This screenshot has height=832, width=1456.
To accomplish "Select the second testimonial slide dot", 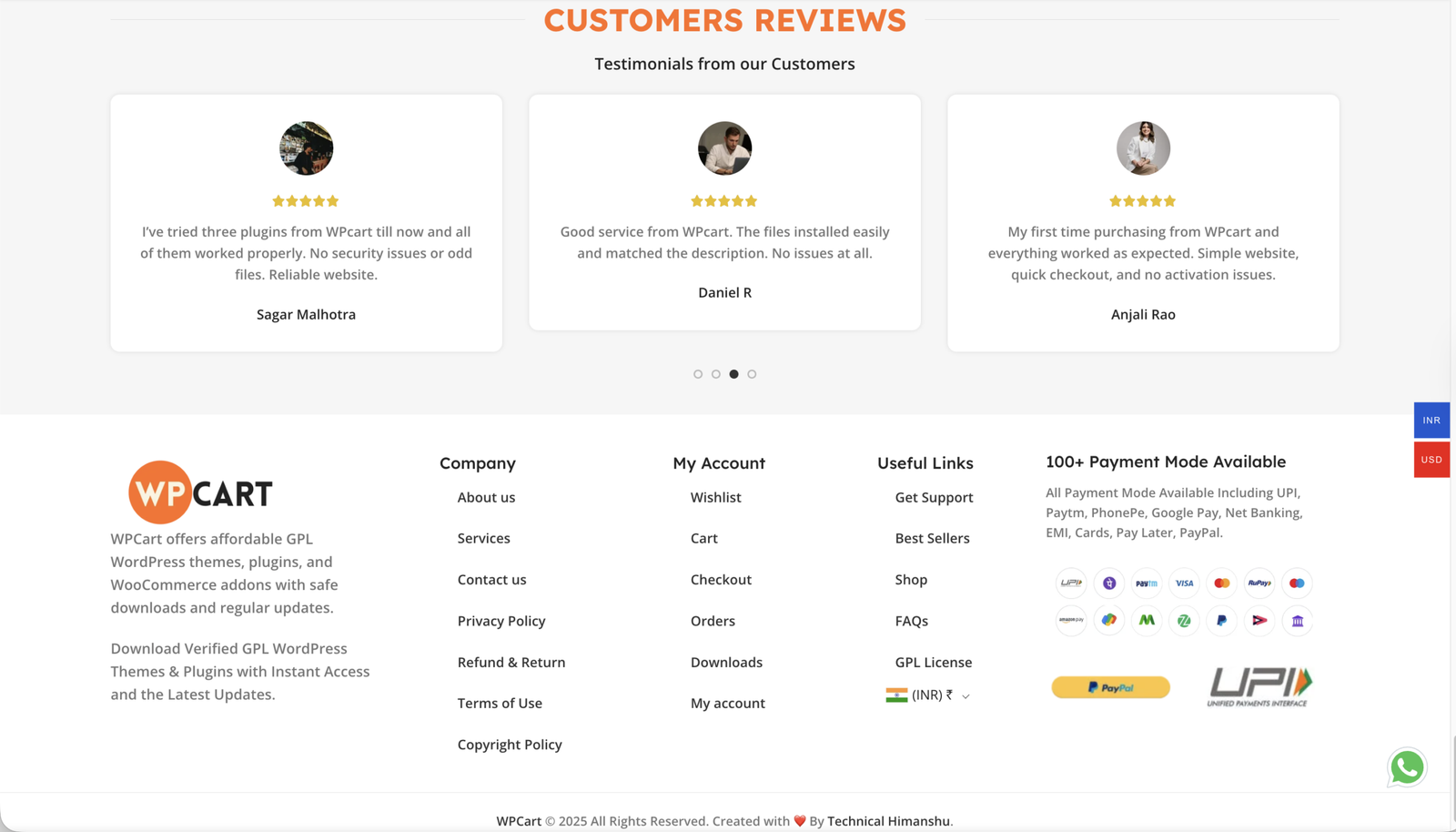I will pyautogui.click(x=716, y=374).
